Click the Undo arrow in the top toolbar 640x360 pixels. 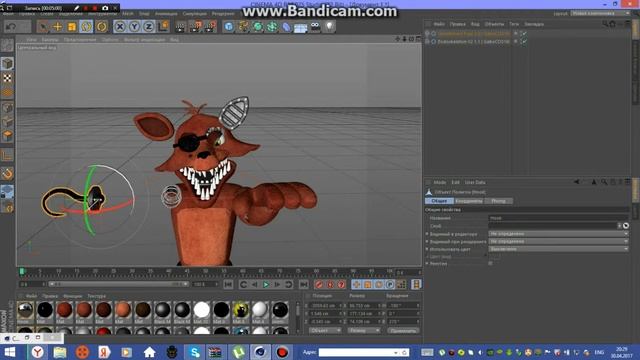click(12, 27)
